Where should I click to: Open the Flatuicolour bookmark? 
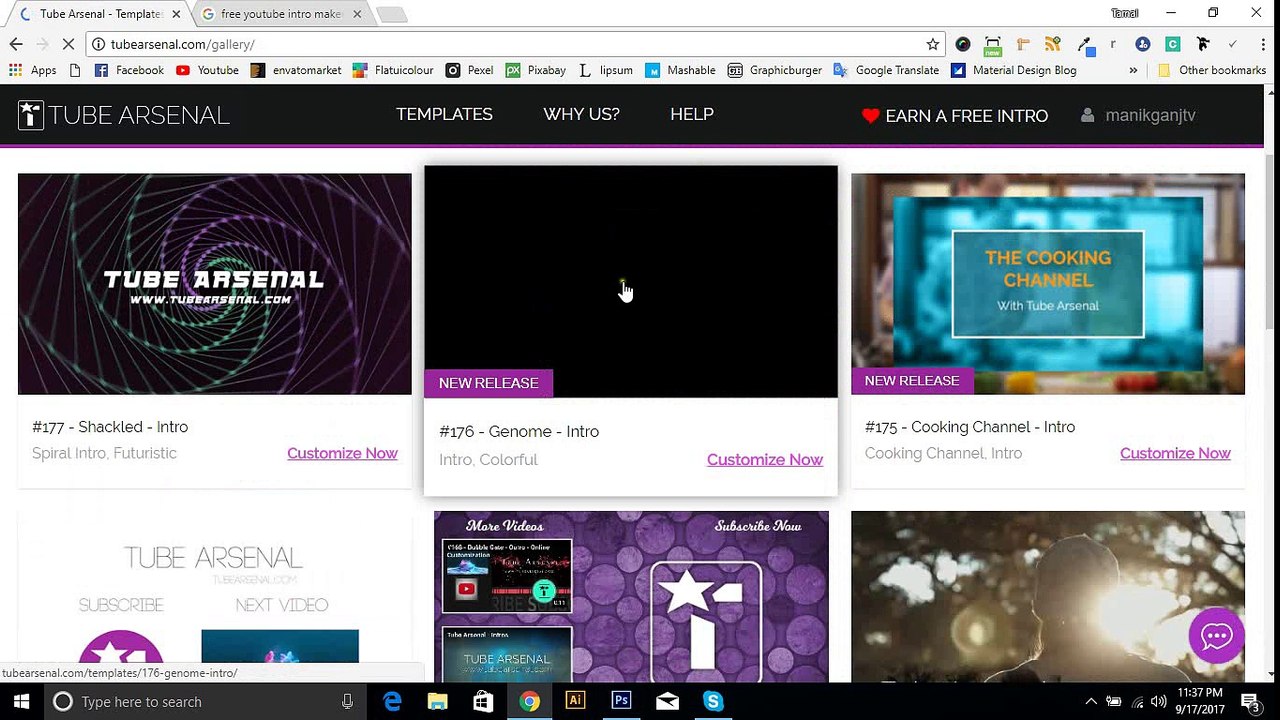[393, 70]
